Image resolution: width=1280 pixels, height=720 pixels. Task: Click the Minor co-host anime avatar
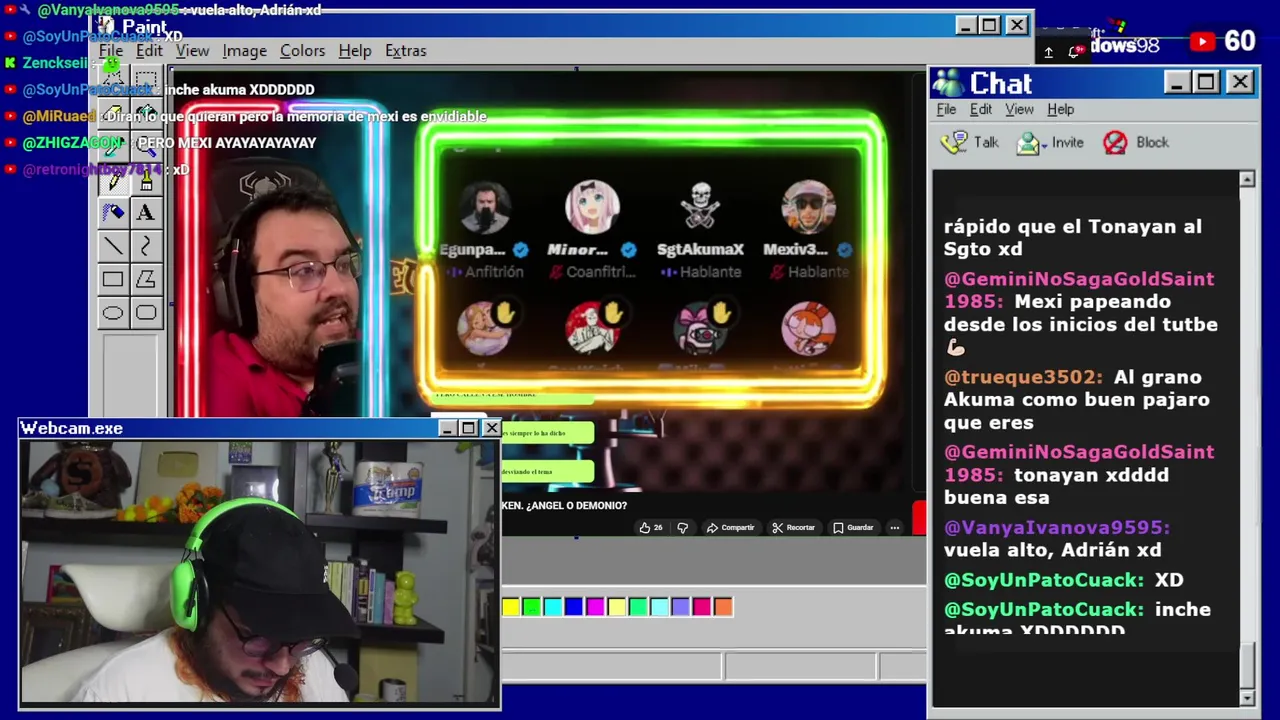tap(592, 206)
